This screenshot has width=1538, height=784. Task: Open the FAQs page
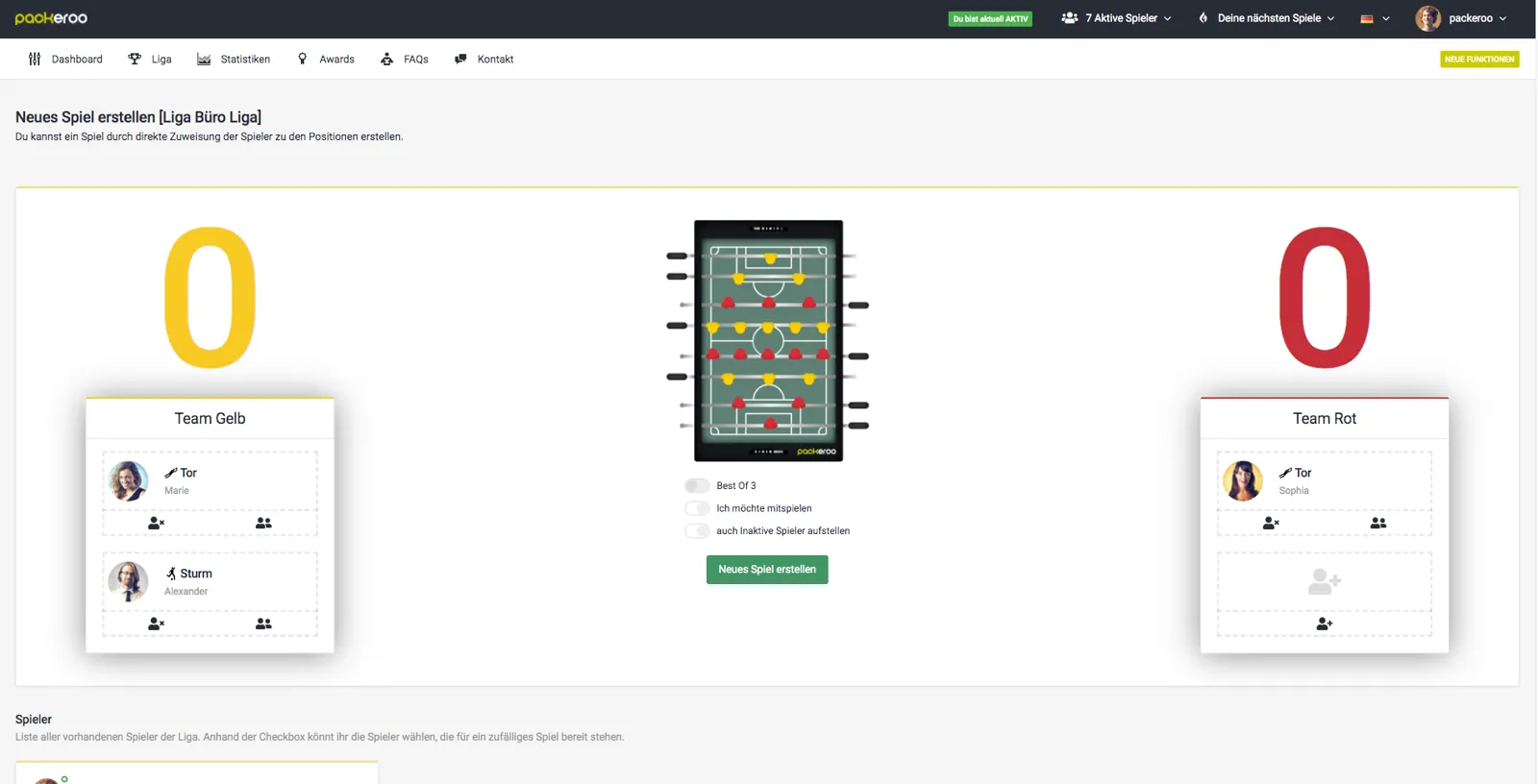[405, 60]
